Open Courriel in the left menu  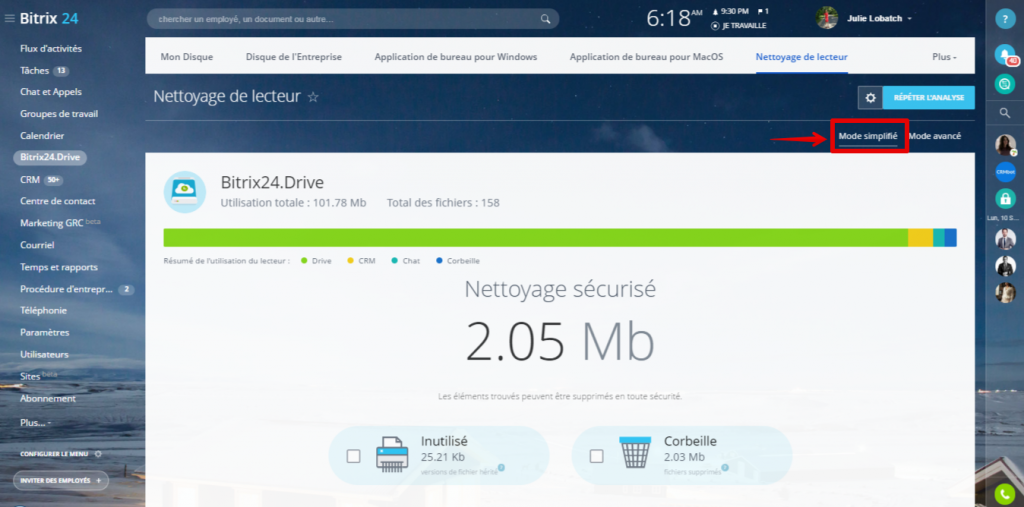(x=37, y=245)
